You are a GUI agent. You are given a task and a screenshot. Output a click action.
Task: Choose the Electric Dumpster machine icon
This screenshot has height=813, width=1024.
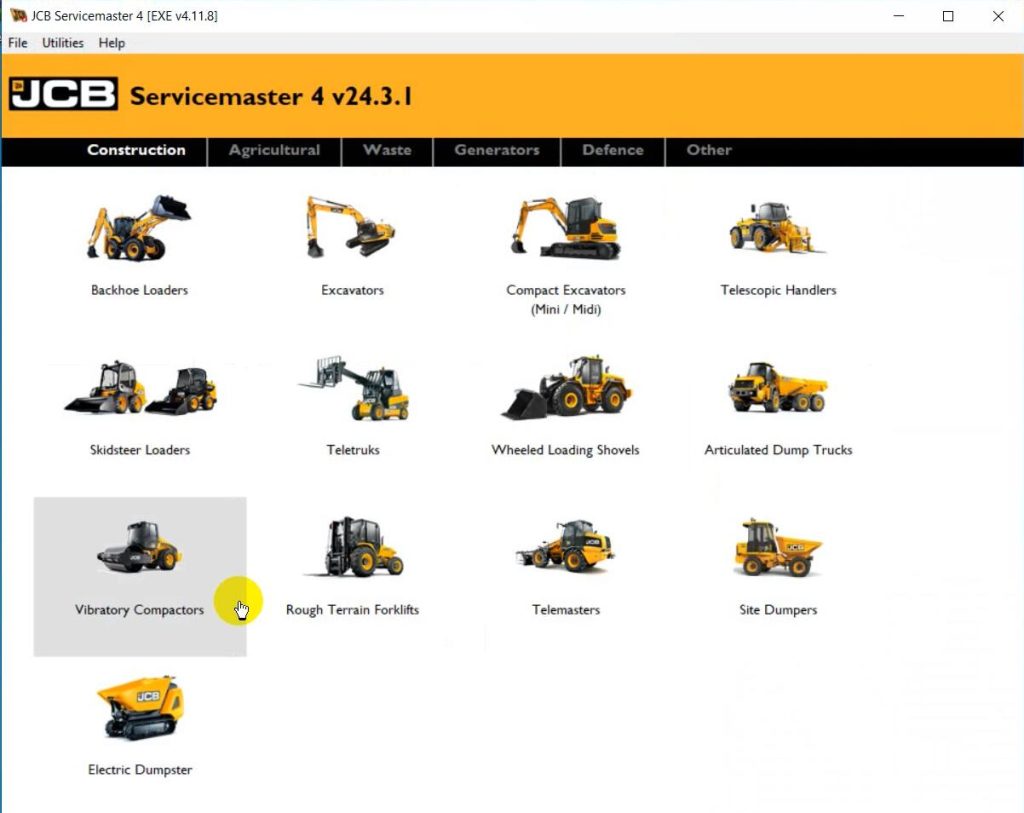coord(140,708)
